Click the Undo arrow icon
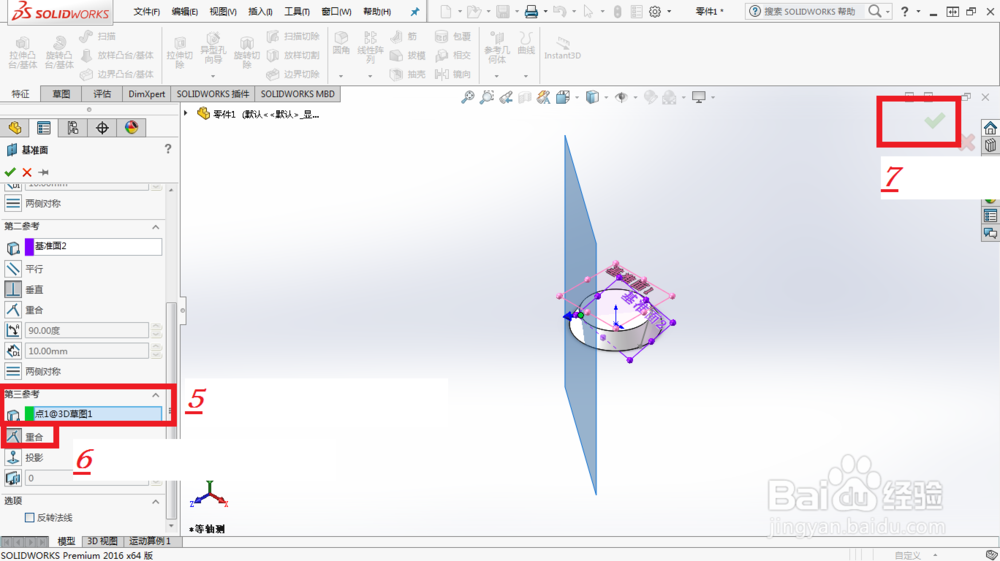Image resolution: width=1000 pixels, height=561 pixels. pos(559,11)
